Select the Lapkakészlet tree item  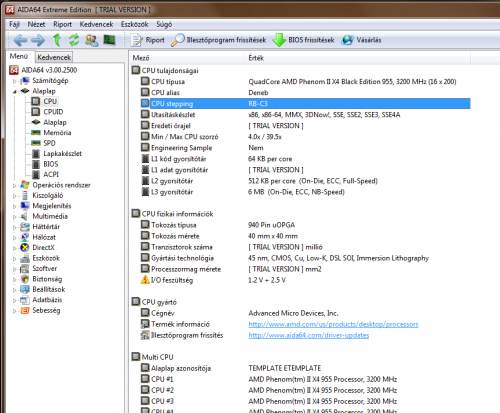tap(62, 154)
